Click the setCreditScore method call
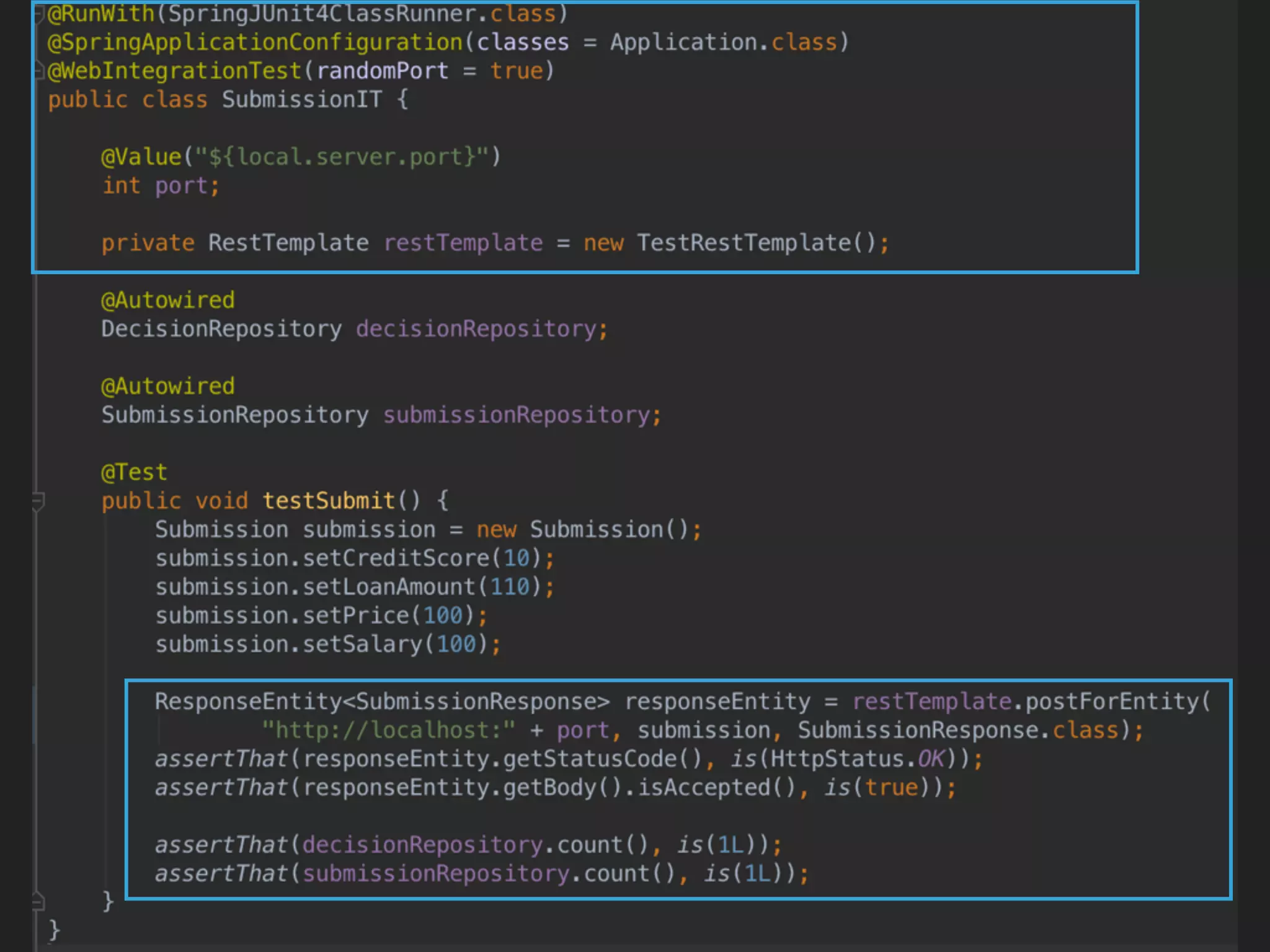The height and width of the screenshot is (952, 1270). pos(396,558)
